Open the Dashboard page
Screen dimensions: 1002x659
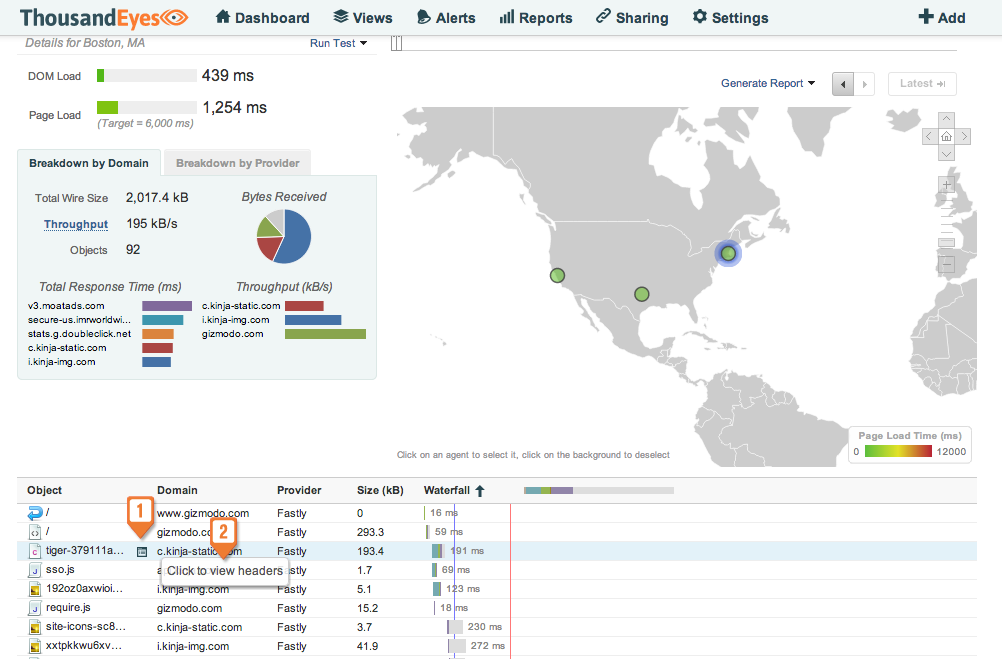pyautogui.click(x=262, y=17)
